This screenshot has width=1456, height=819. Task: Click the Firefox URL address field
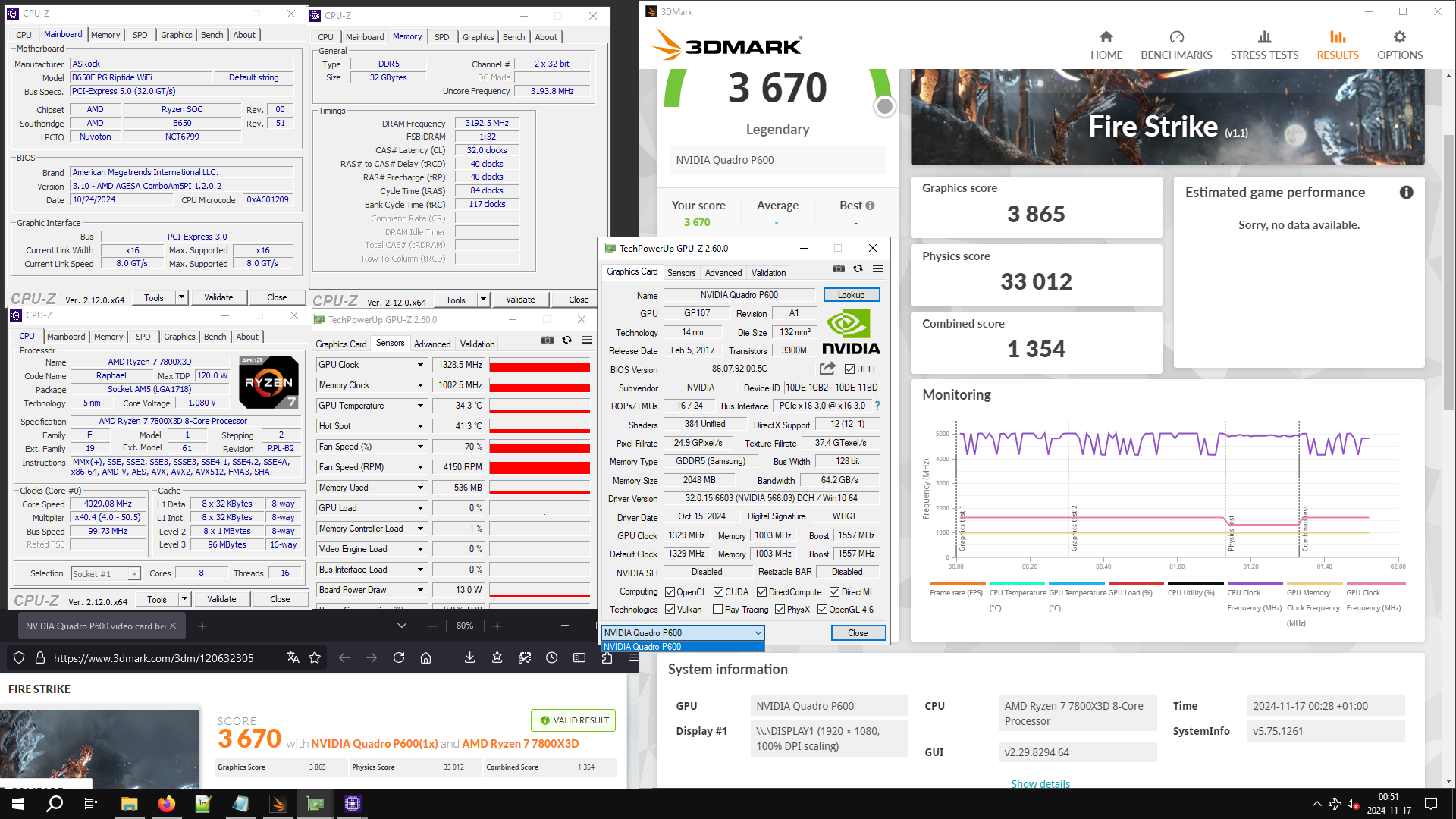pyautogui.click(x=154, y=658)
